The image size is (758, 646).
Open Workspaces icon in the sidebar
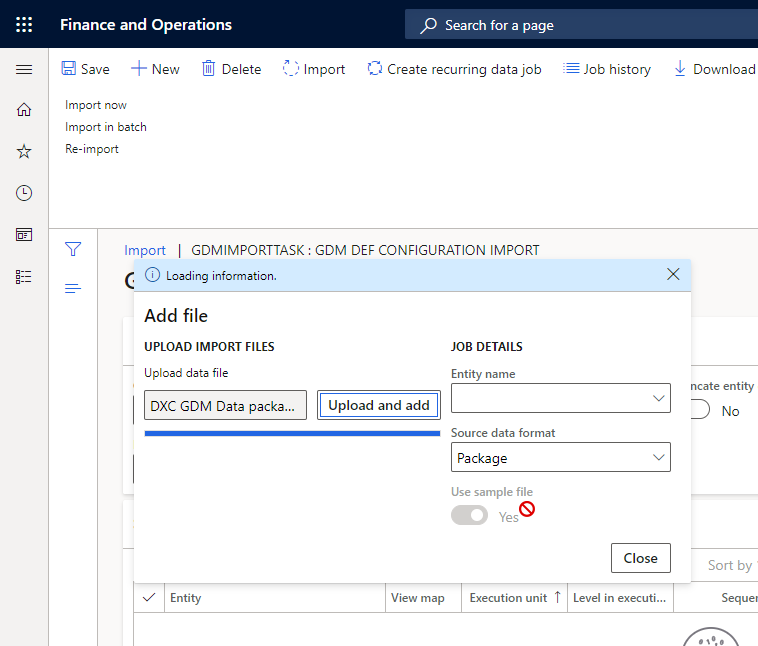pos(24,235)
